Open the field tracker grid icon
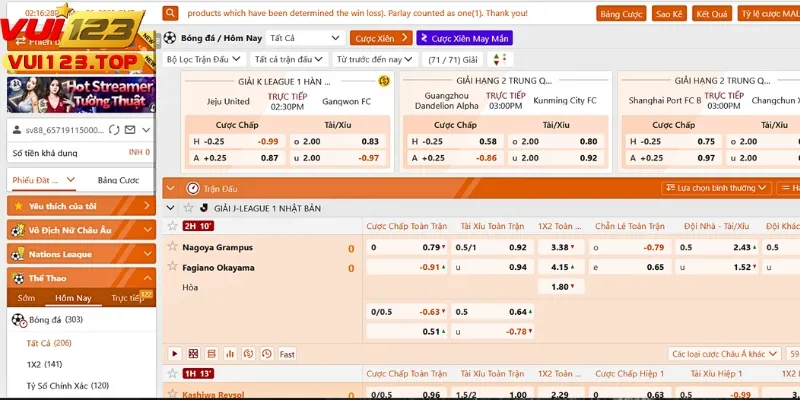 tap(193, 354)
